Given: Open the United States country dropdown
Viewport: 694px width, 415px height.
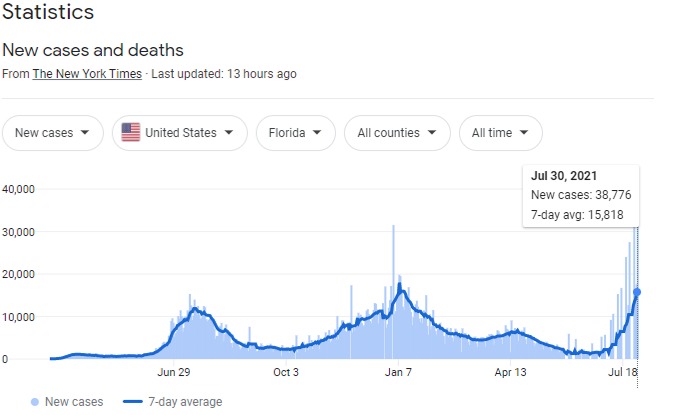Looking at the screenshot, I should tap(179, 133).
